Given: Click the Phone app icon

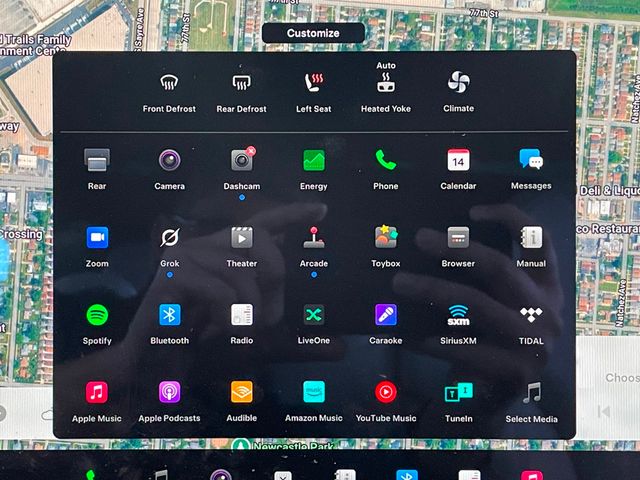Looking at the screenshot, I should click(385, 160).
